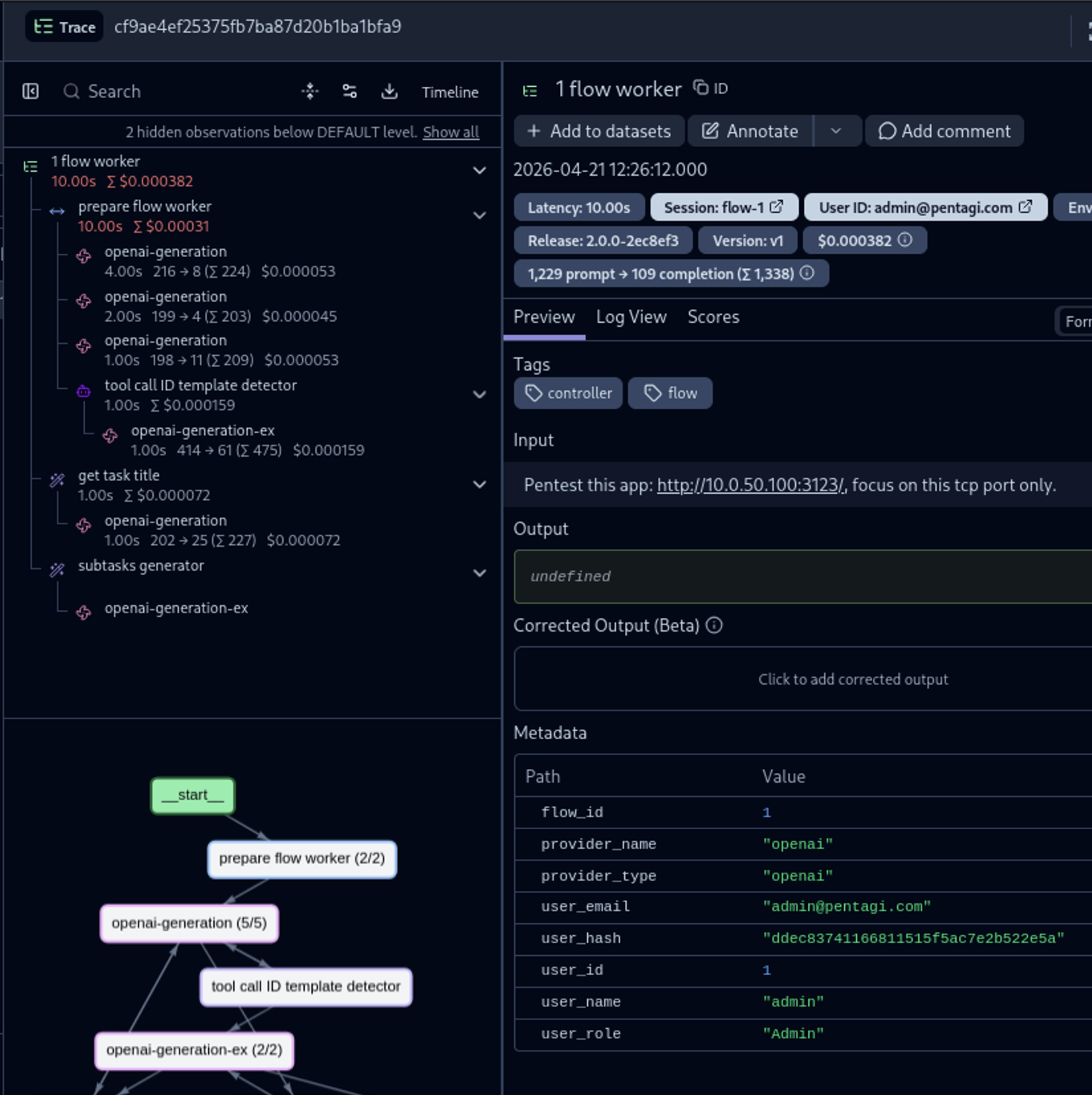The width and height of the screenshot is (1092, 1095).
Task: Copy the flow worker ID
Action: tap(710, 88)
